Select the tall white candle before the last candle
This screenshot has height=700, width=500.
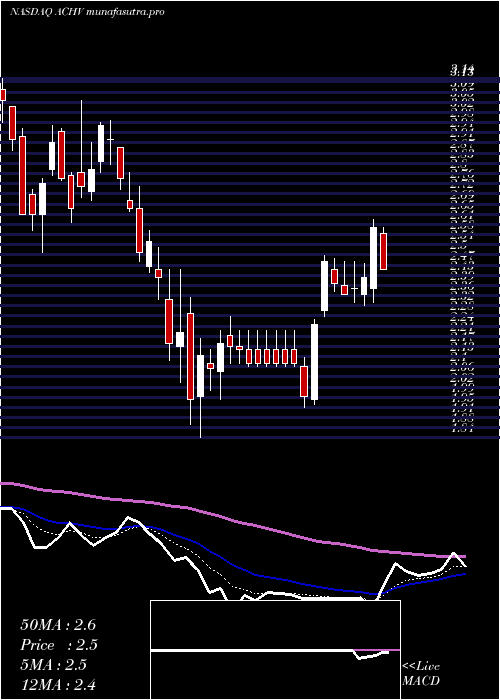[373, 258]
